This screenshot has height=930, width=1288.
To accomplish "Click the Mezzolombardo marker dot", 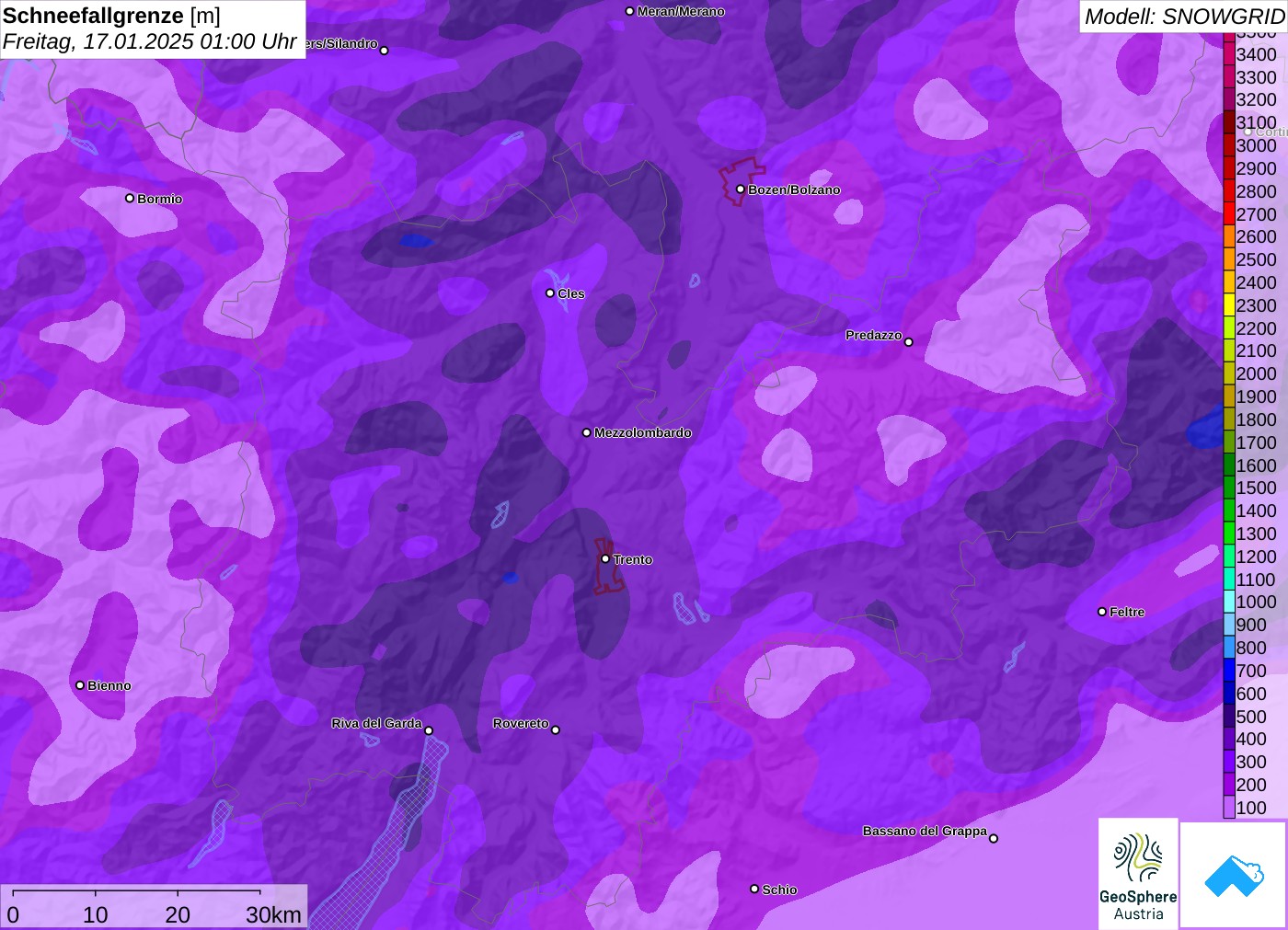I will pos(587,432).
